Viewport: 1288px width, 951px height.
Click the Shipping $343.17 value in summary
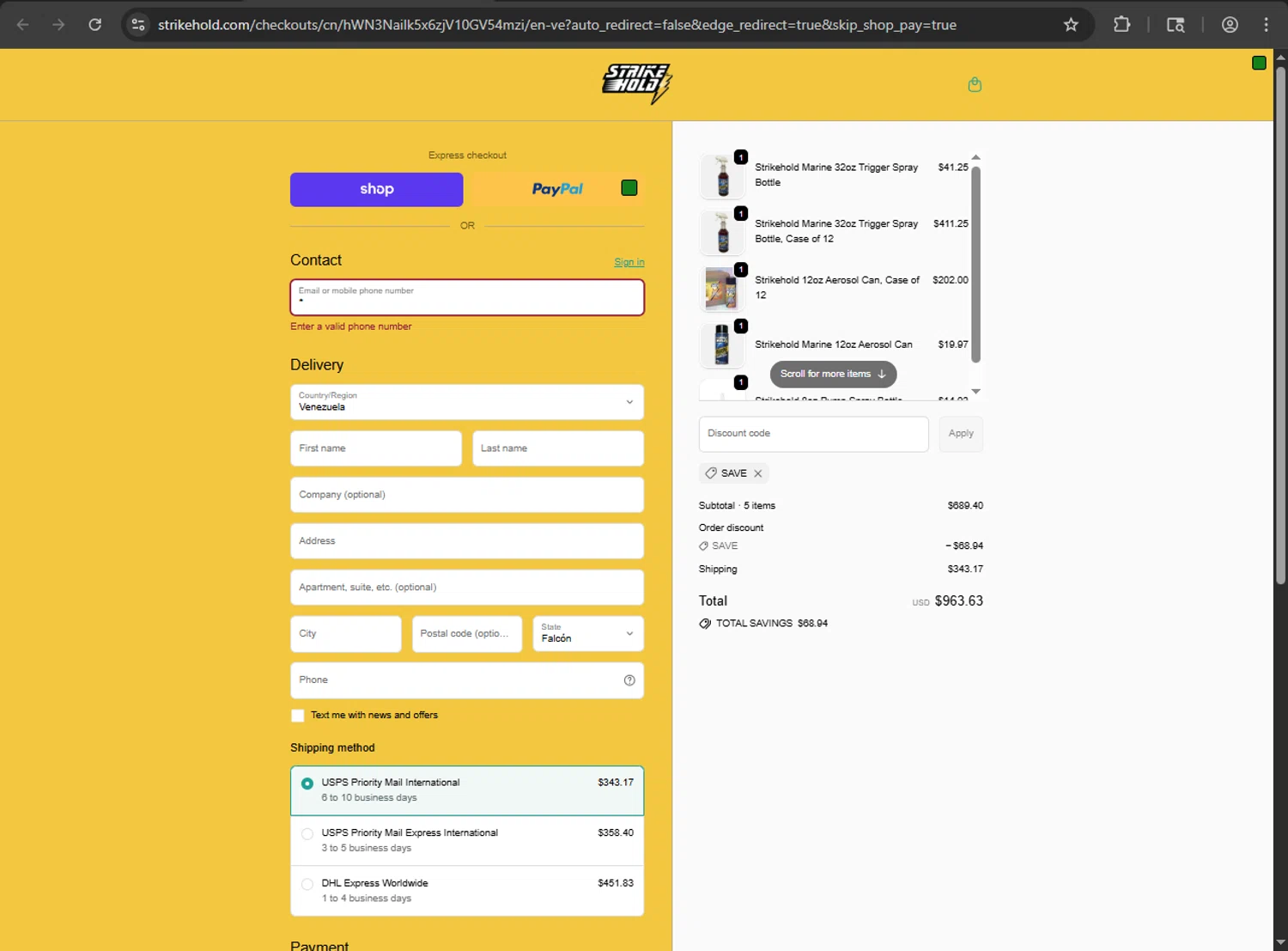(x=965, y=570)
